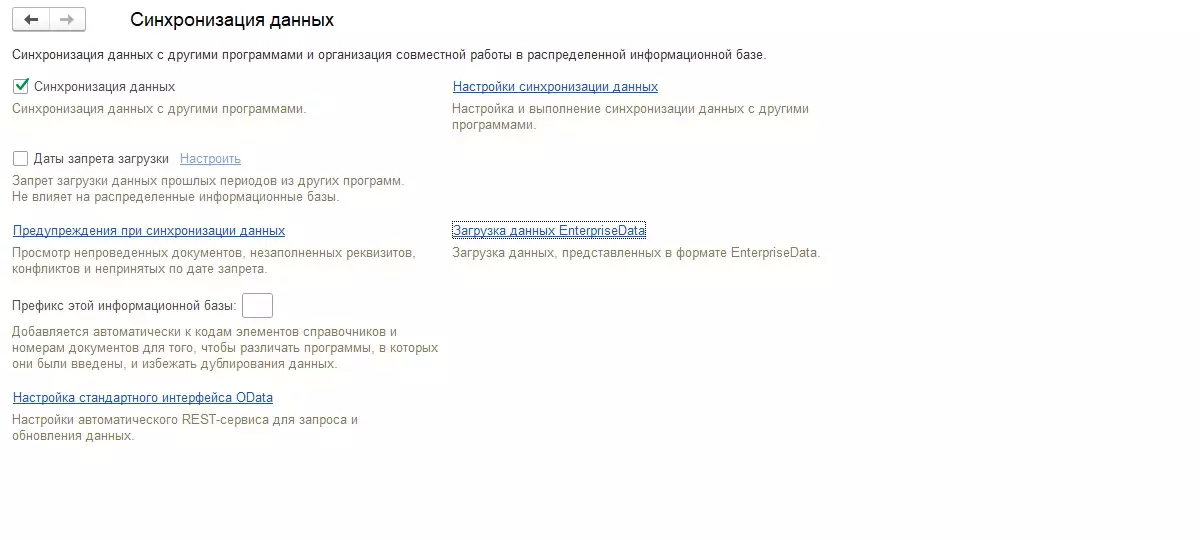
Task: Click the forward navigation arrow
Action: (x=67, y=20)
